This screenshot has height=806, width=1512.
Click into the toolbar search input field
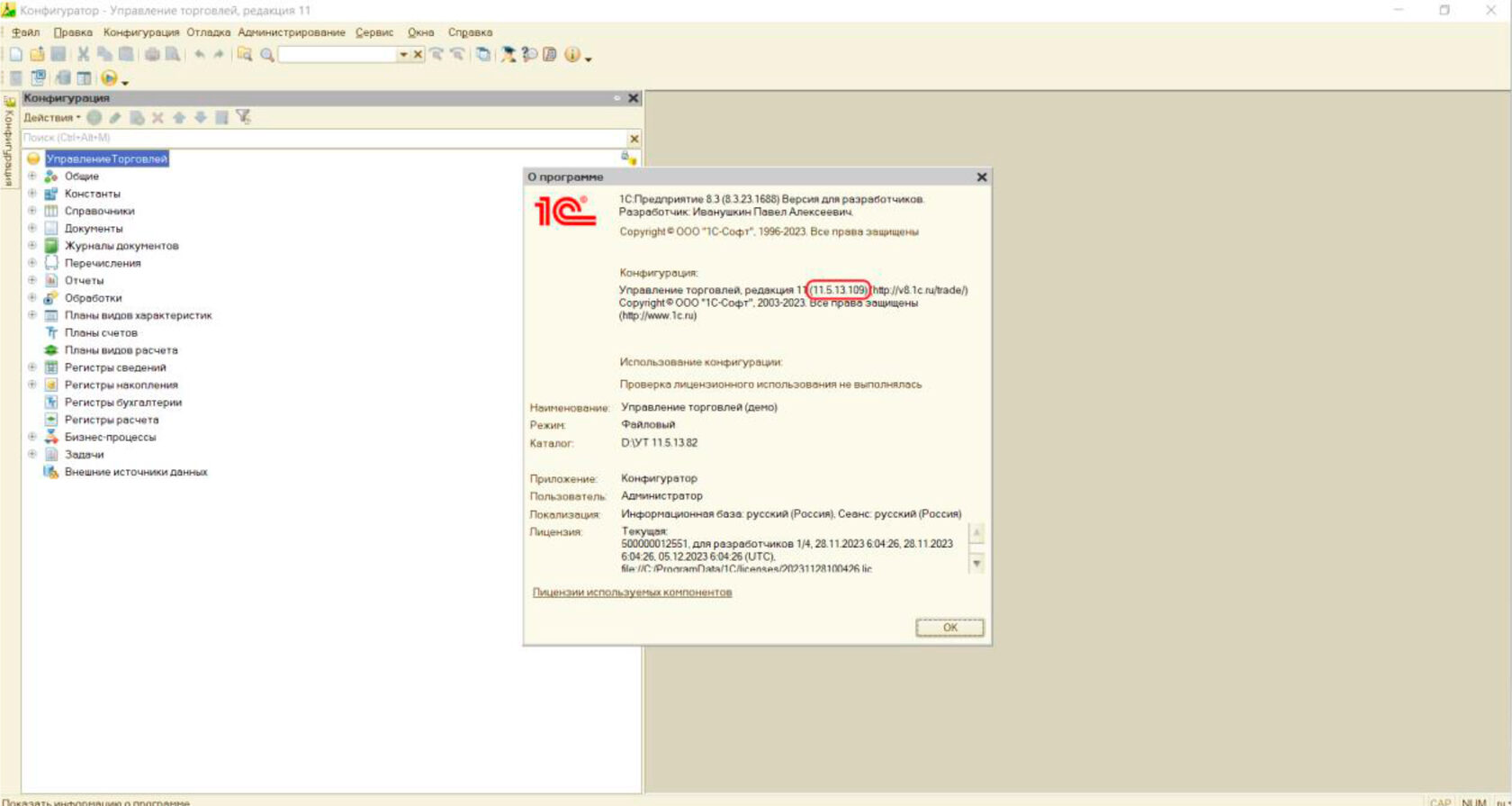click(x=337, y=55)
